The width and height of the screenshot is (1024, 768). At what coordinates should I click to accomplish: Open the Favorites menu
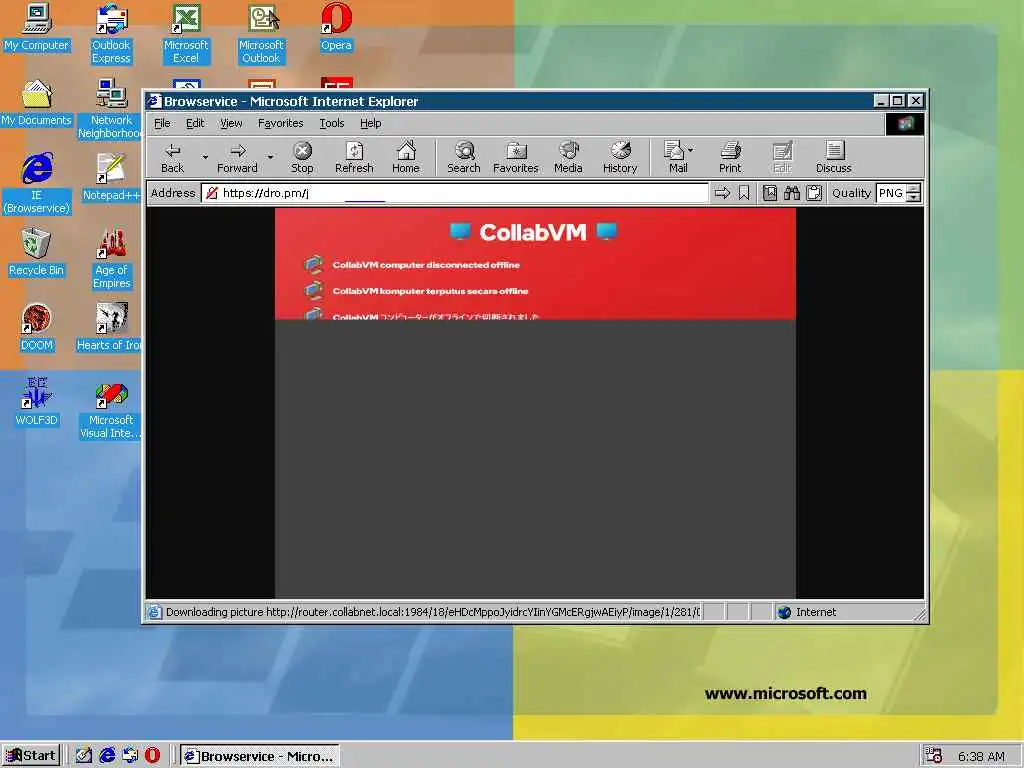[281, 123]
